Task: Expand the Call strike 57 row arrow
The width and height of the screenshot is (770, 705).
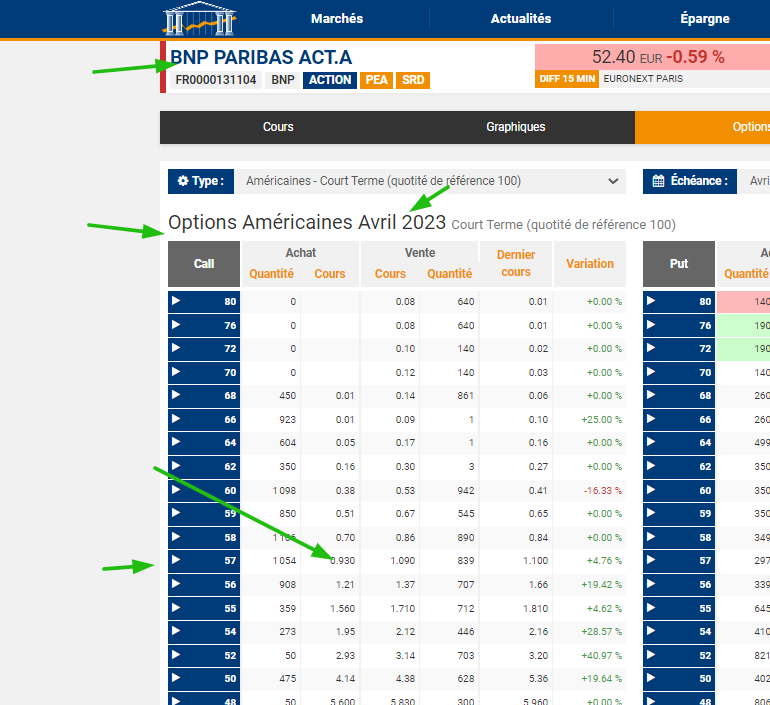Action: tap(176, 561)
